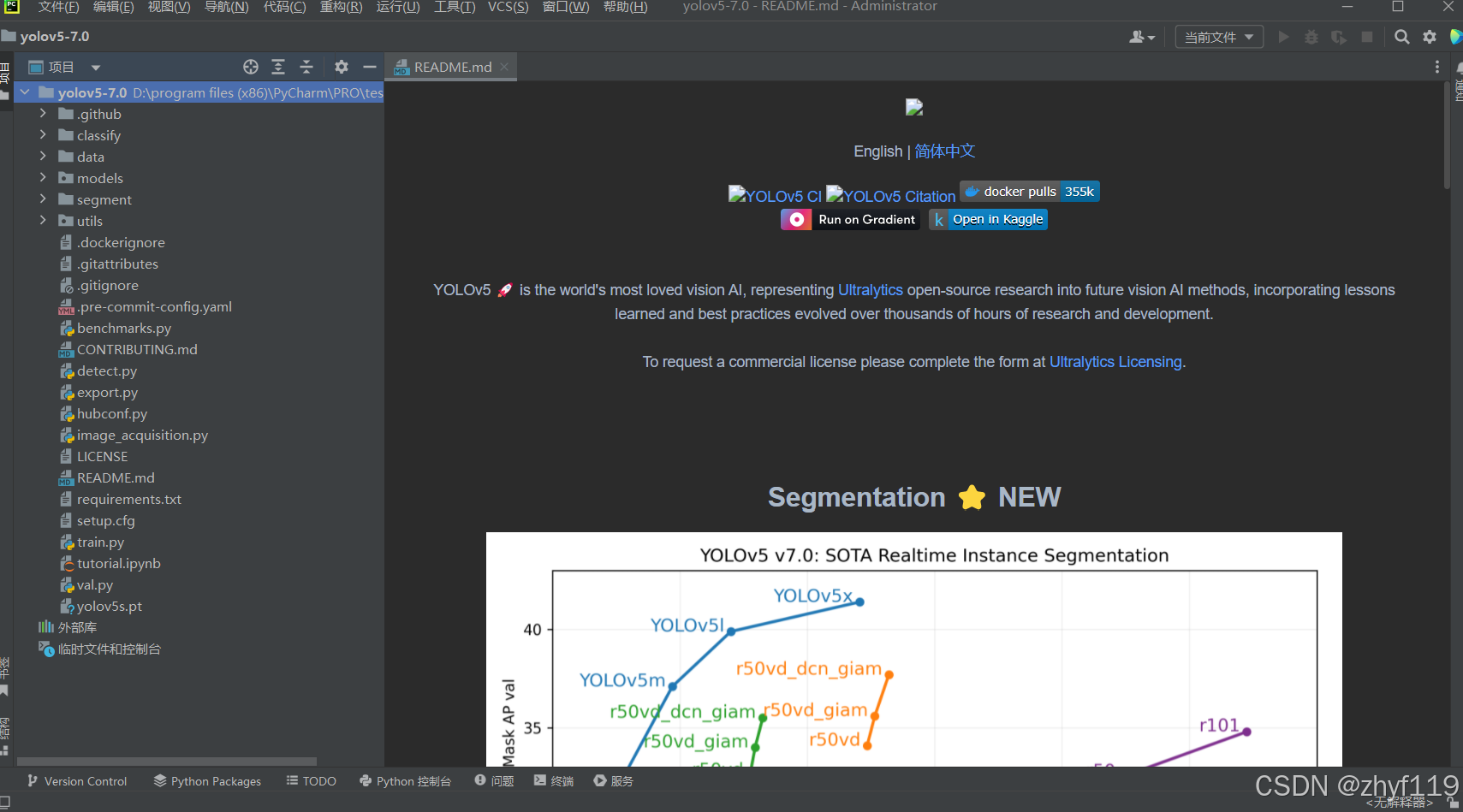
Task: Click the docker pulls 355k badge
Action: (1030, 192)
